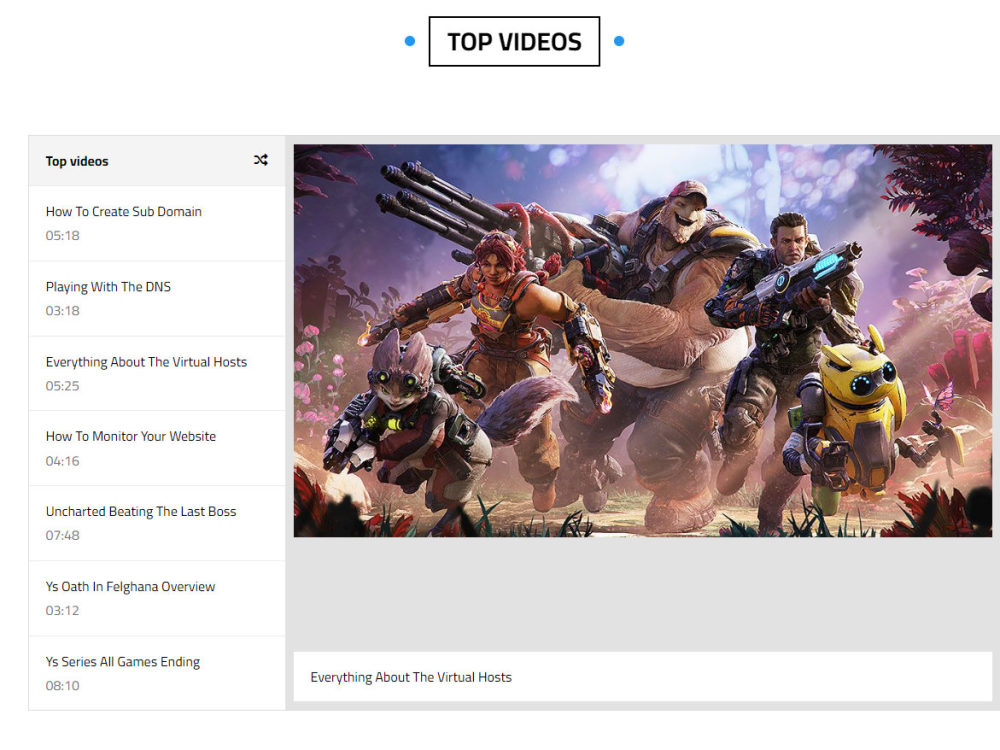Click the 07:48 duration text
1000x750 pixels.
pyautogui.click(x=62, y=536)
